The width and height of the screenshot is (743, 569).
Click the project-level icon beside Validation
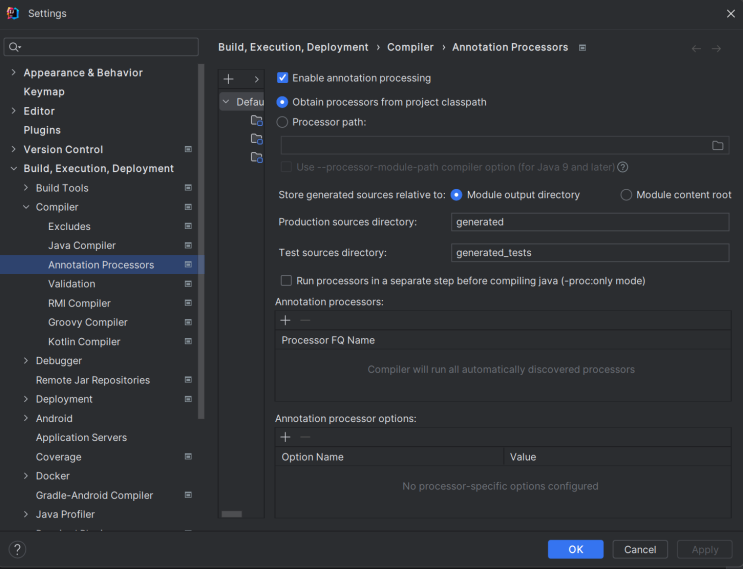coord(188,284)
